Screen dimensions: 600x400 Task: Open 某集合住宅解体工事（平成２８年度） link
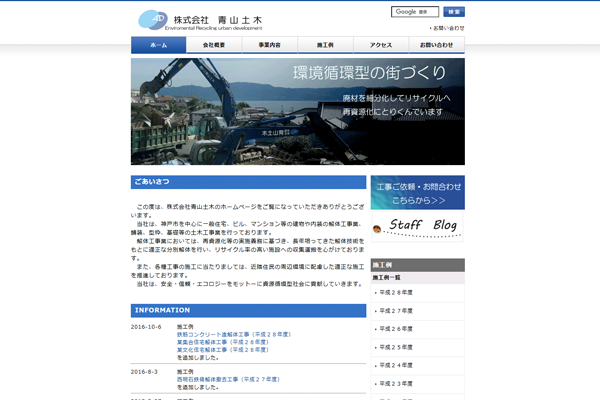pos(223,342)
